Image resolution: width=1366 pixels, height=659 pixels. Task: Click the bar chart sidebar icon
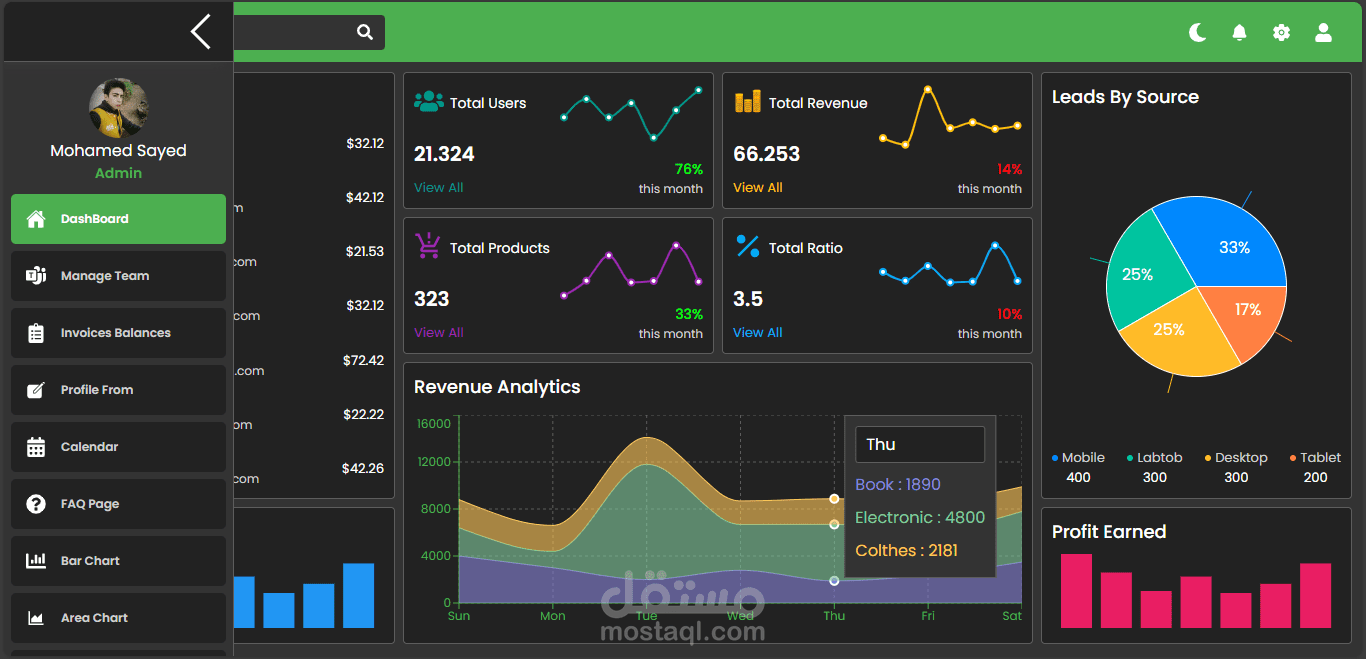point(36,561)
